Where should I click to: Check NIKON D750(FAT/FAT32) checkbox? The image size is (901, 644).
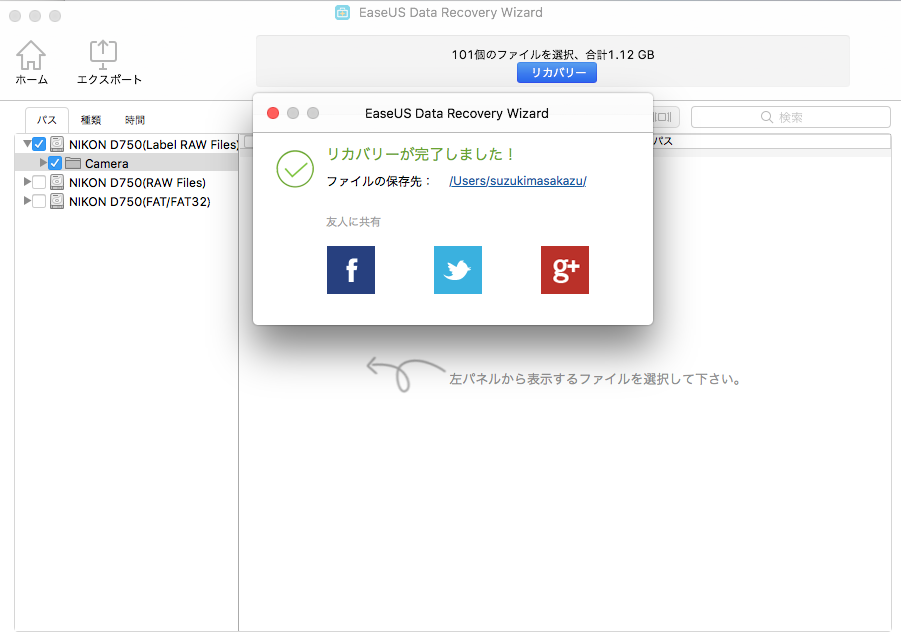[x=39, y=202]
